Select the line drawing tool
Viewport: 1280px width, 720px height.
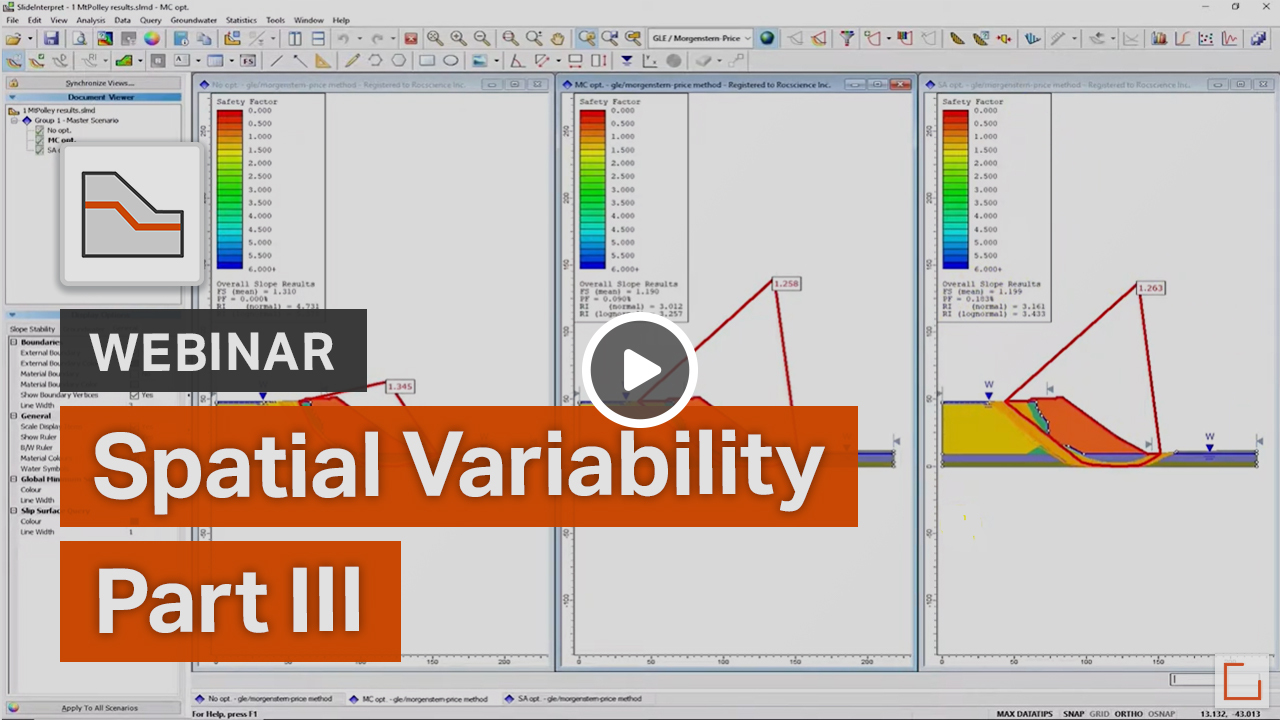276,60
